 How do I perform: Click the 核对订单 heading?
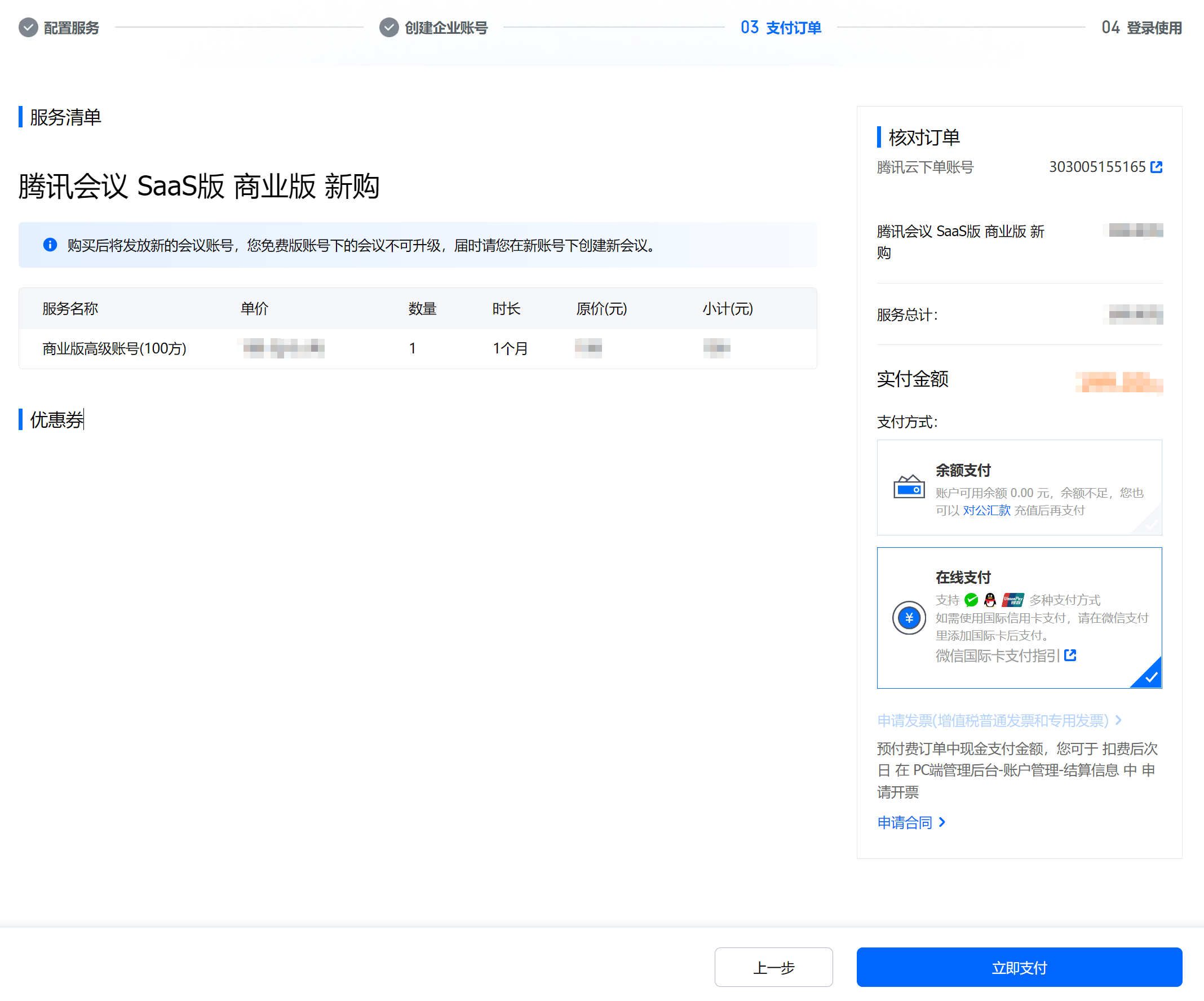924,137
